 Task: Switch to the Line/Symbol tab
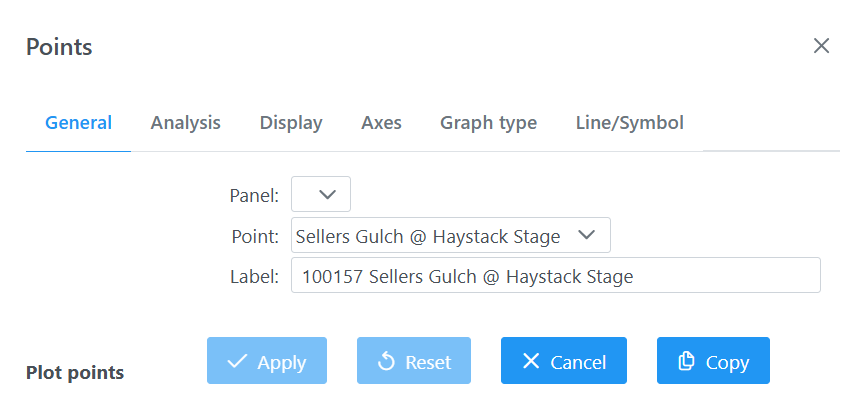tap(630, 122)
